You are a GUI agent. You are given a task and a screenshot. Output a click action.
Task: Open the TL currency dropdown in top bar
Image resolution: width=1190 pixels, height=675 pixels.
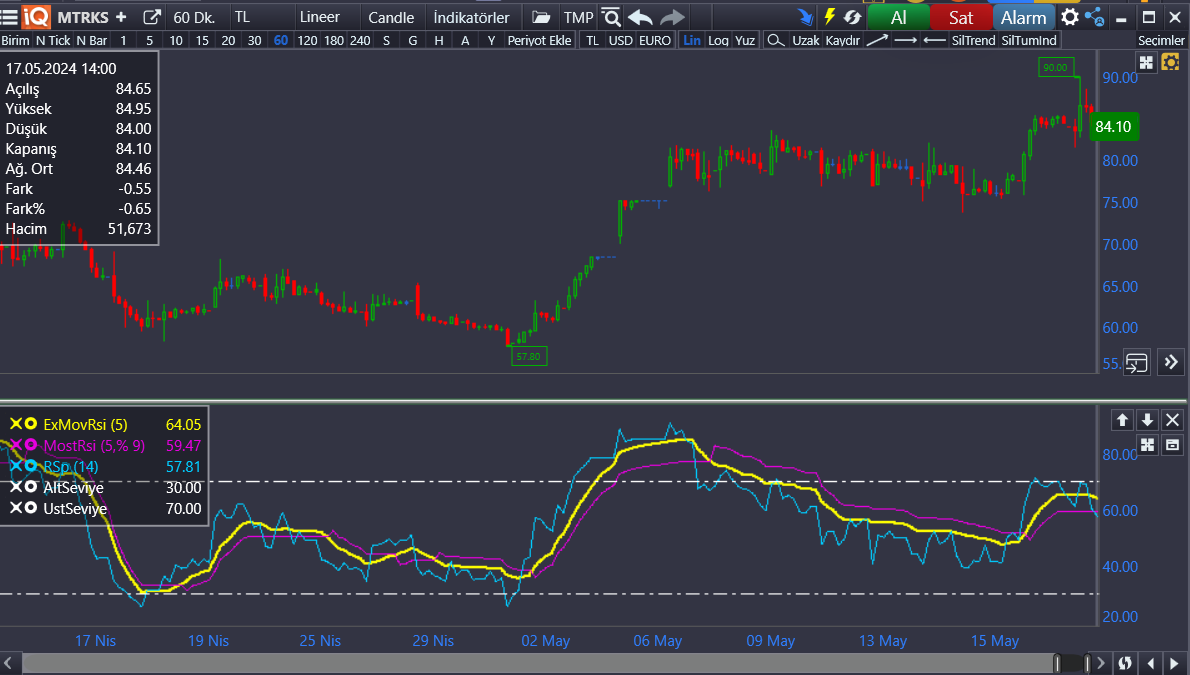pyautogui.click(x=242, y=17)
